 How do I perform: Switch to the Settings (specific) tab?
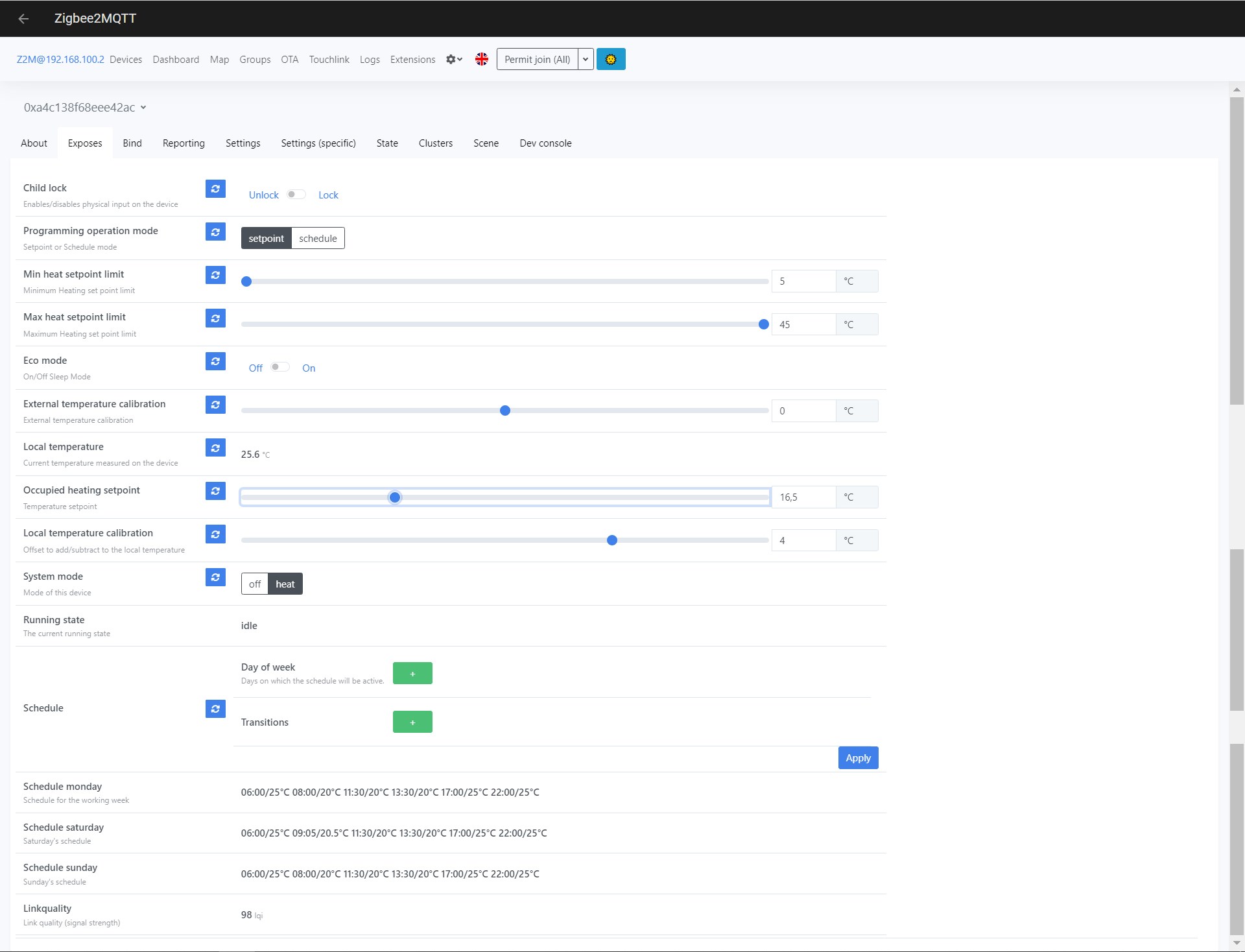(318, 143)
